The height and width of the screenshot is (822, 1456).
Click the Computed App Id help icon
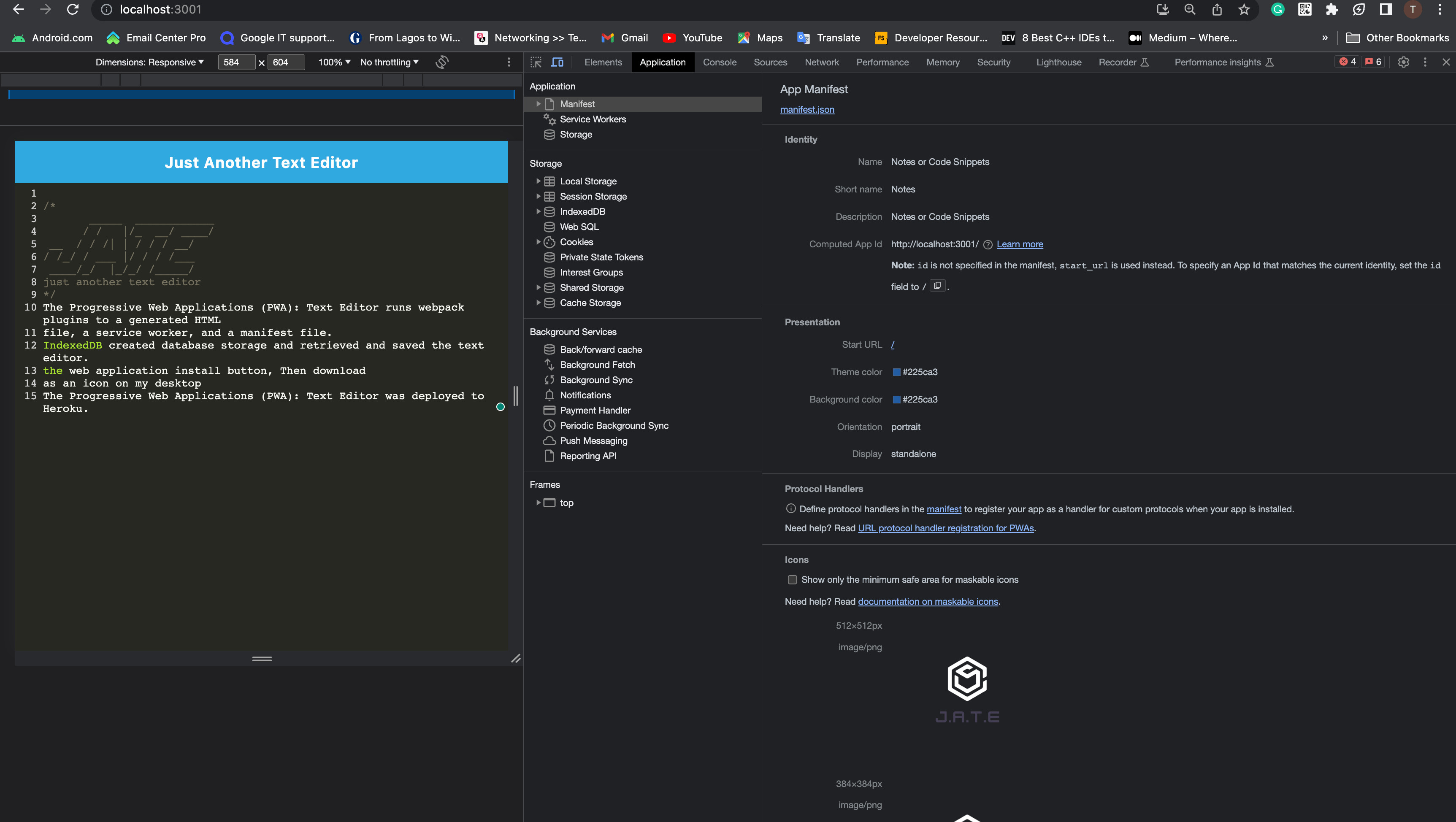[x=988, y=245]
